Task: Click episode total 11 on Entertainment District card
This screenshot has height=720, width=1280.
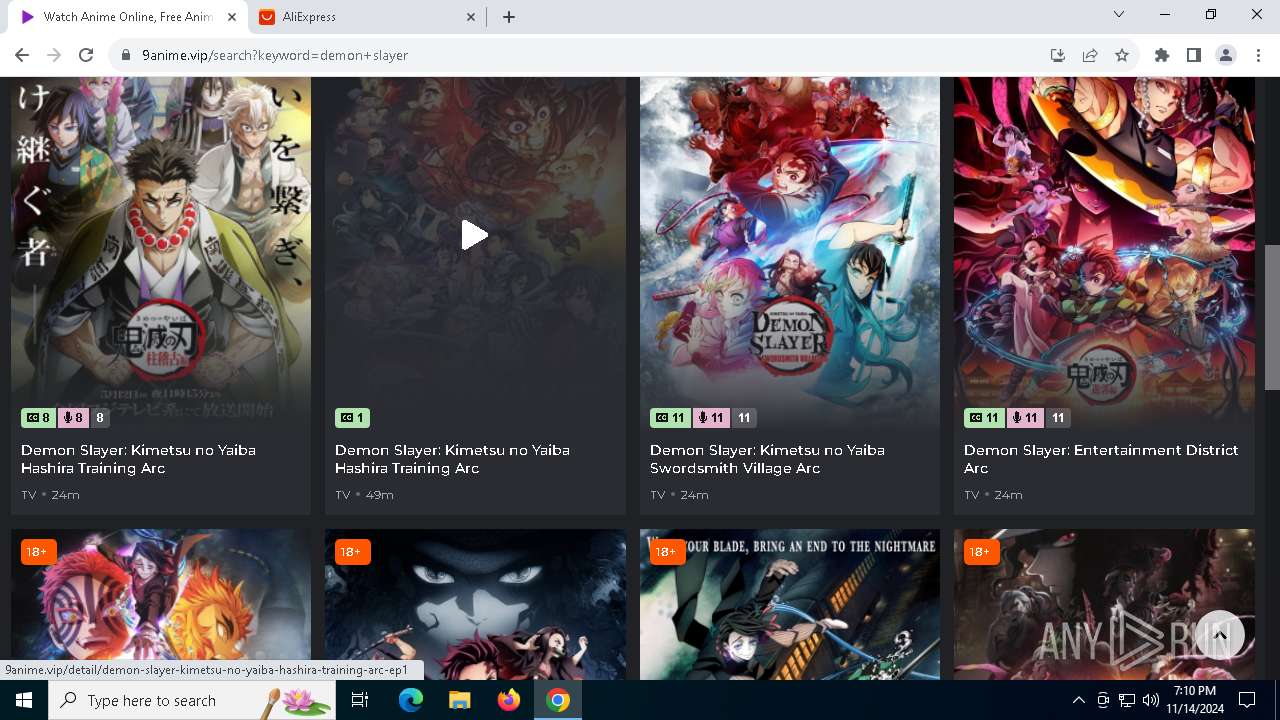Action: [1058, 418]
